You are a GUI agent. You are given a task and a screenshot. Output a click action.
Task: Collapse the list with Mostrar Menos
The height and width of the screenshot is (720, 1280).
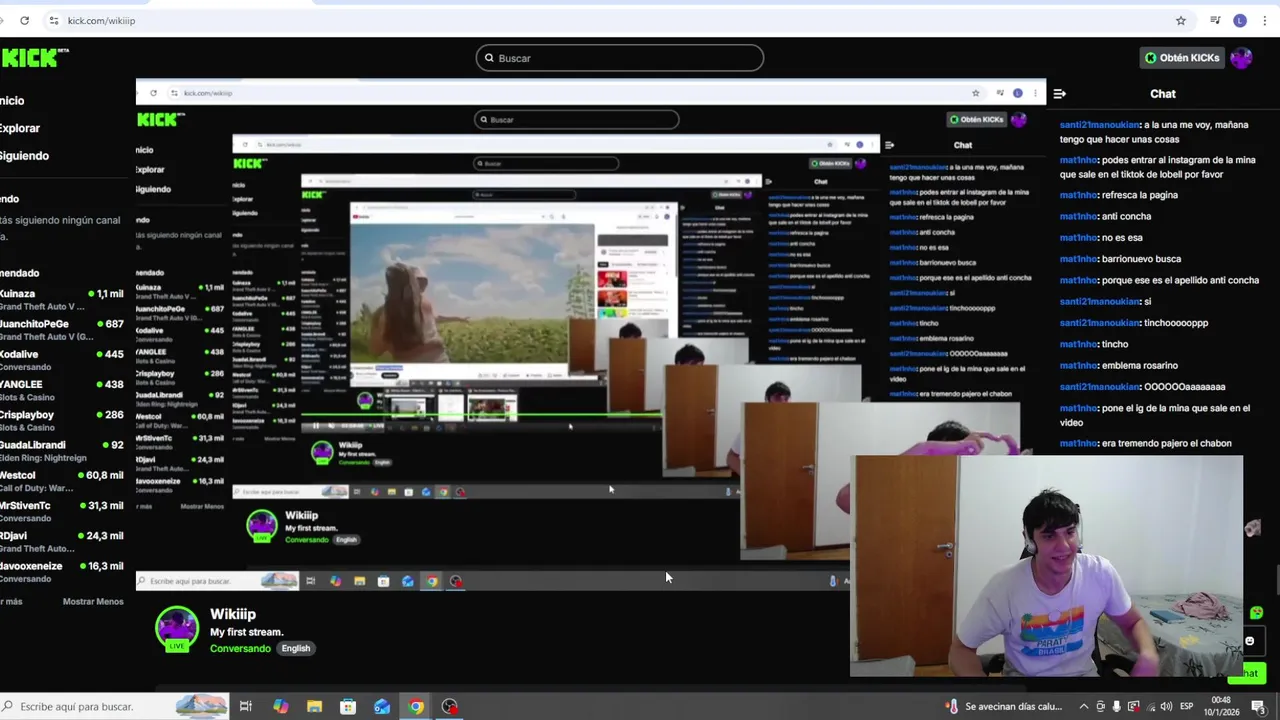click(x=93, y=602)
